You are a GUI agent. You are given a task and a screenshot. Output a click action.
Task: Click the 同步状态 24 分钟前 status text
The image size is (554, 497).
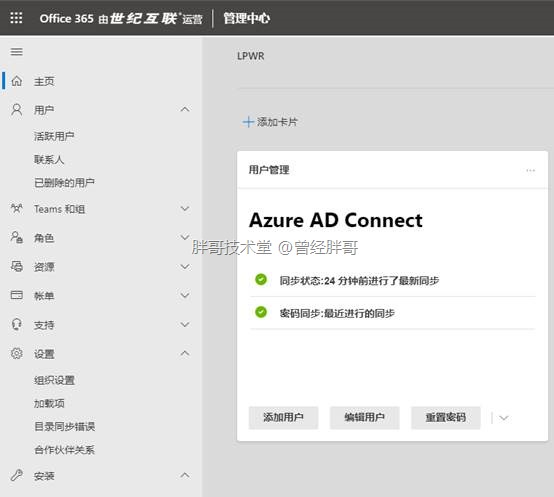point(359,280)
